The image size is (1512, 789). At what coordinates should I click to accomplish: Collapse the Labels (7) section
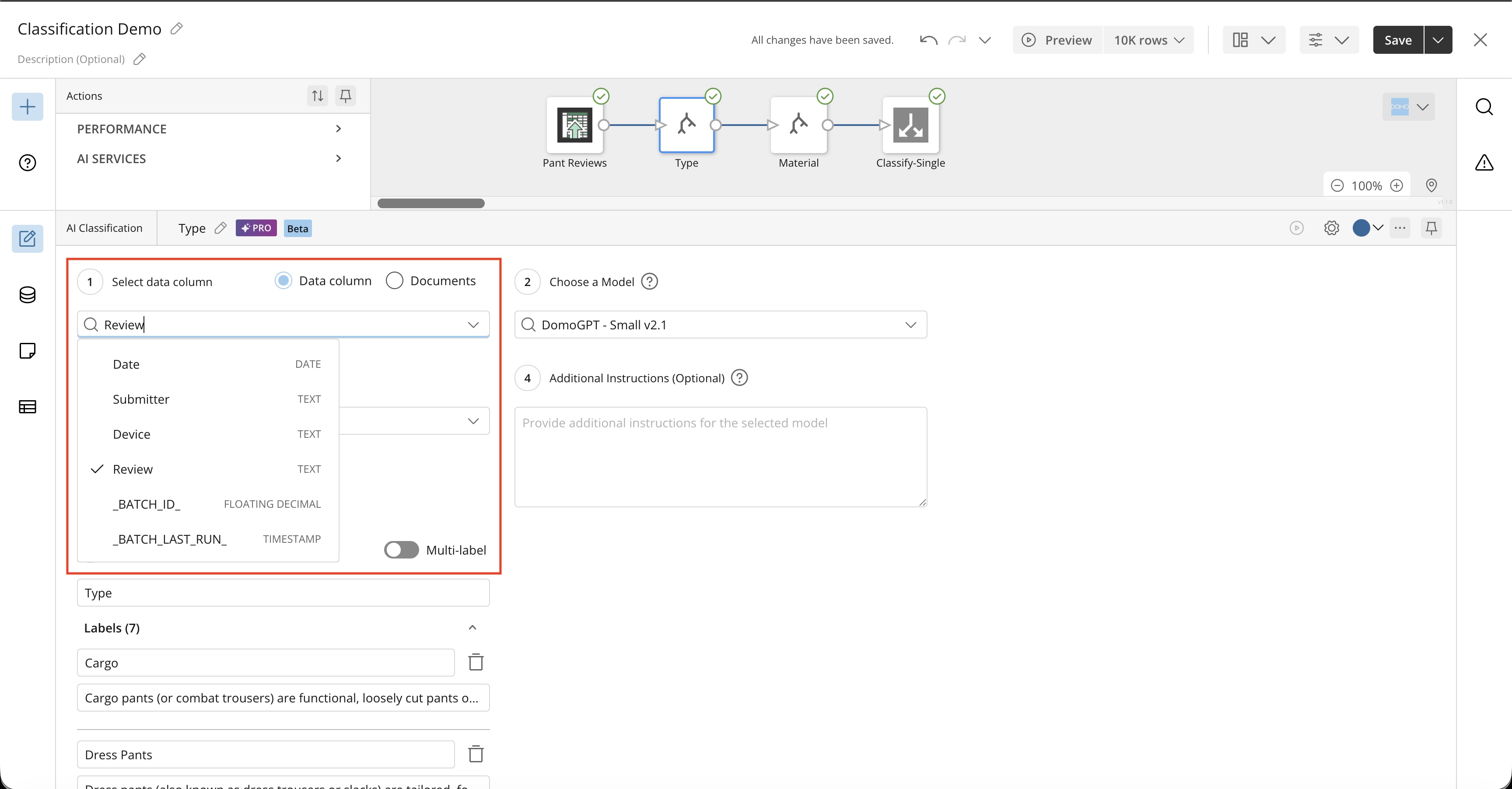pos(472,628)
